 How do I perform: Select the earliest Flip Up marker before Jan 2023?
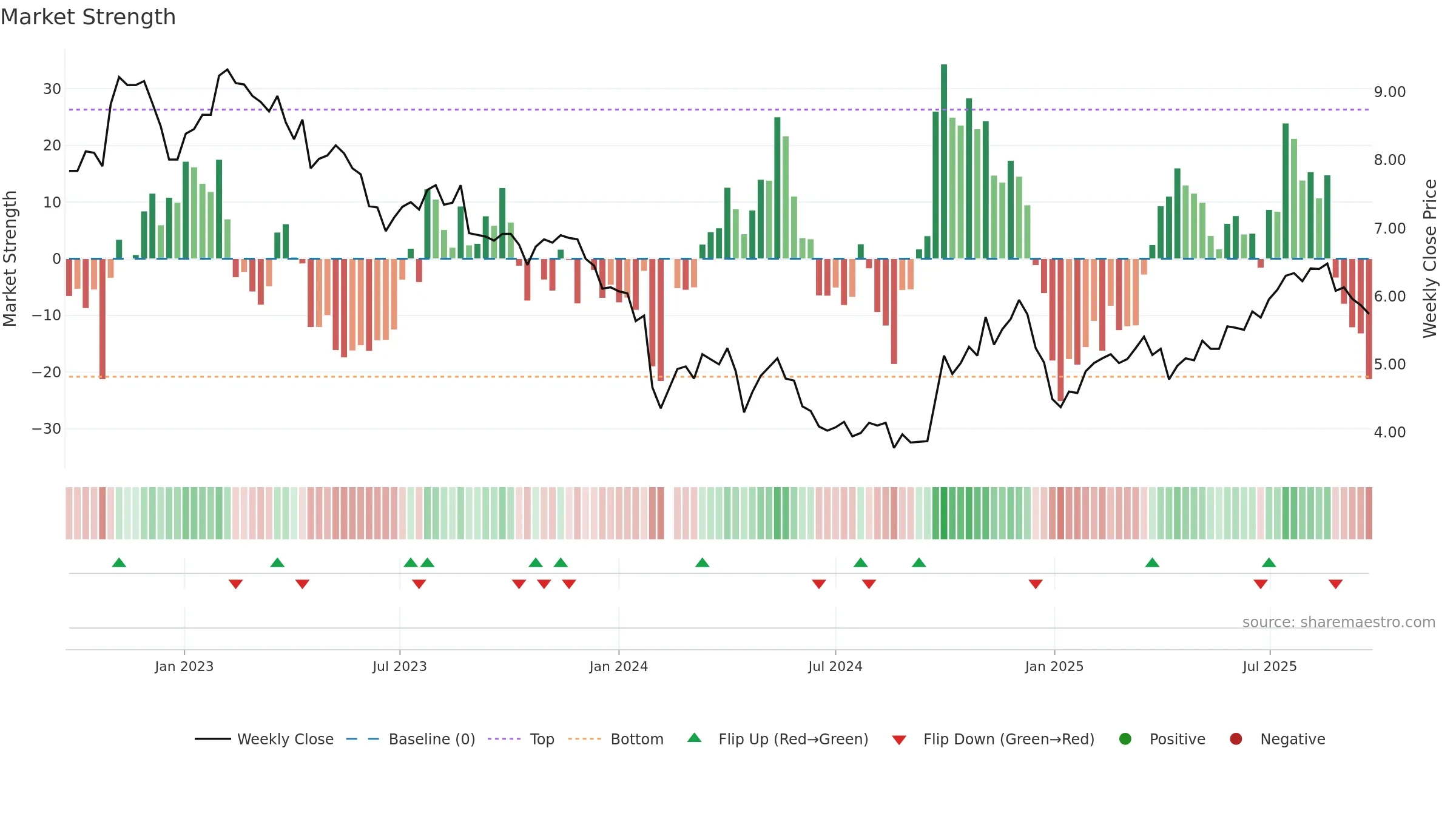119,562
